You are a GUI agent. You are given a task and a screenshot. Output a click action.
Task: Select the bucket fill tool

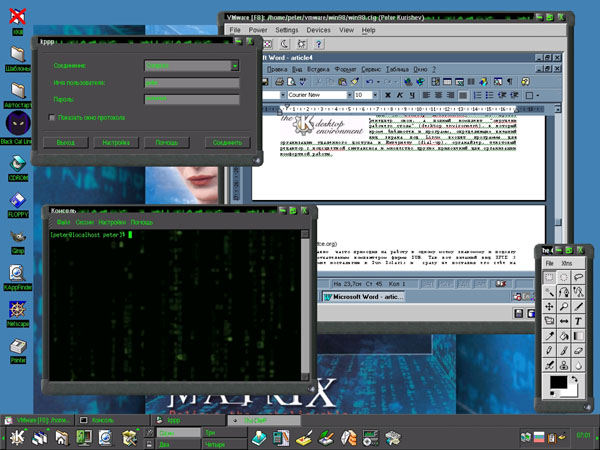tap(564, 336)
